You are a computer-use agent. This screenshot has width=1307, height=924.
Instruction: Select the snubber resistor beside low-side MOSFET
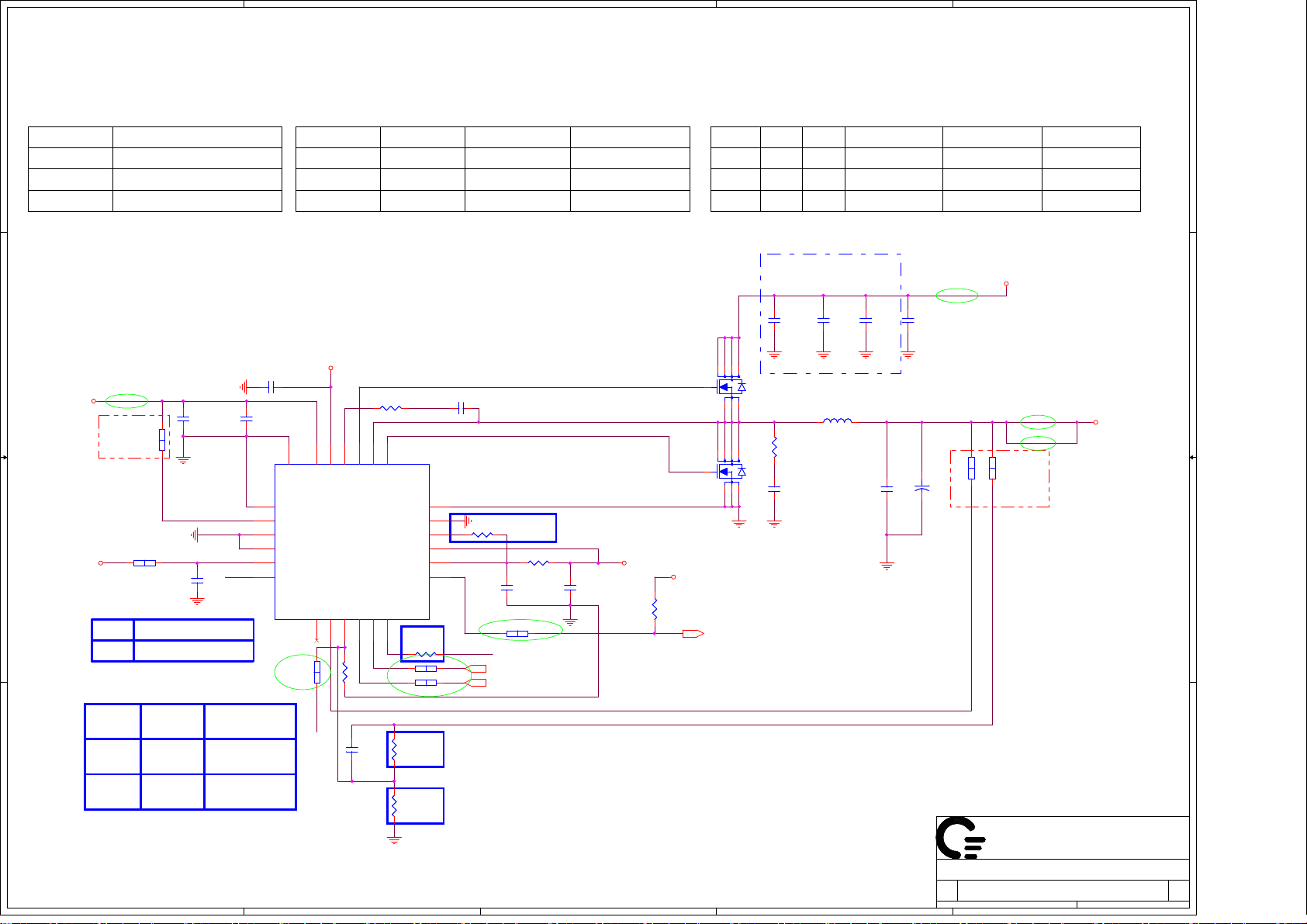[774, 446]
